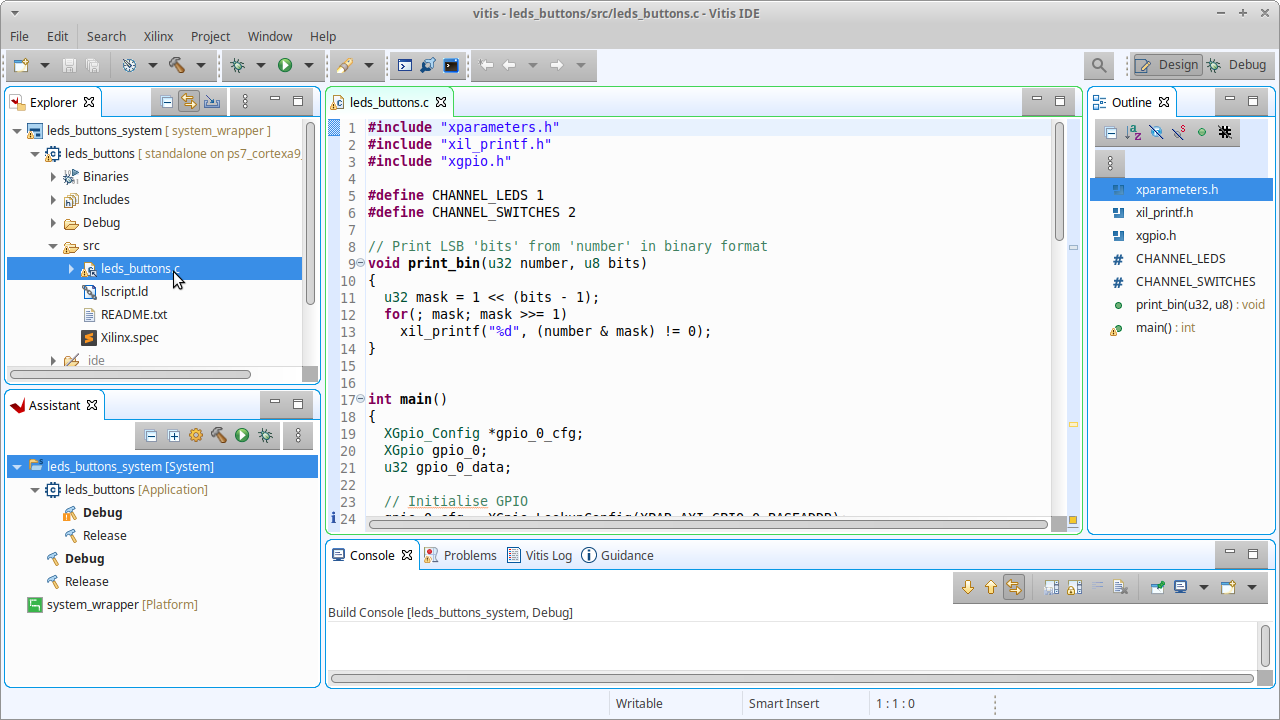Screen dimensions: 1280x720
Task: Click the green Run button in main toolbar
Action: (285, 65)
